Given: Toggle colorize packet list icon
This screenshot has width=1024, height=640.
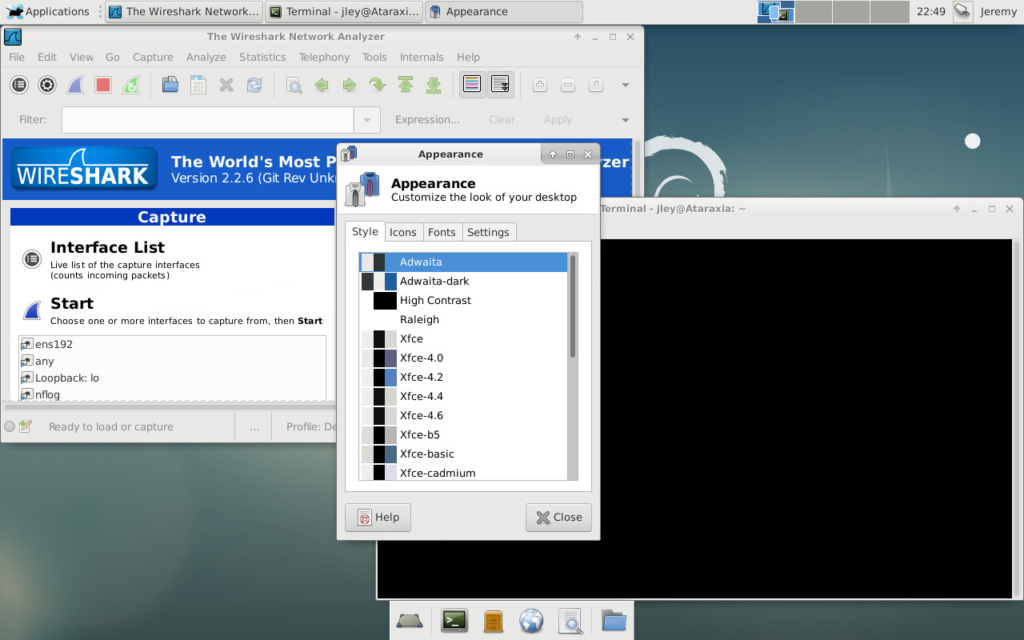Looking at the screenshot, I should [x=472, y=84].
